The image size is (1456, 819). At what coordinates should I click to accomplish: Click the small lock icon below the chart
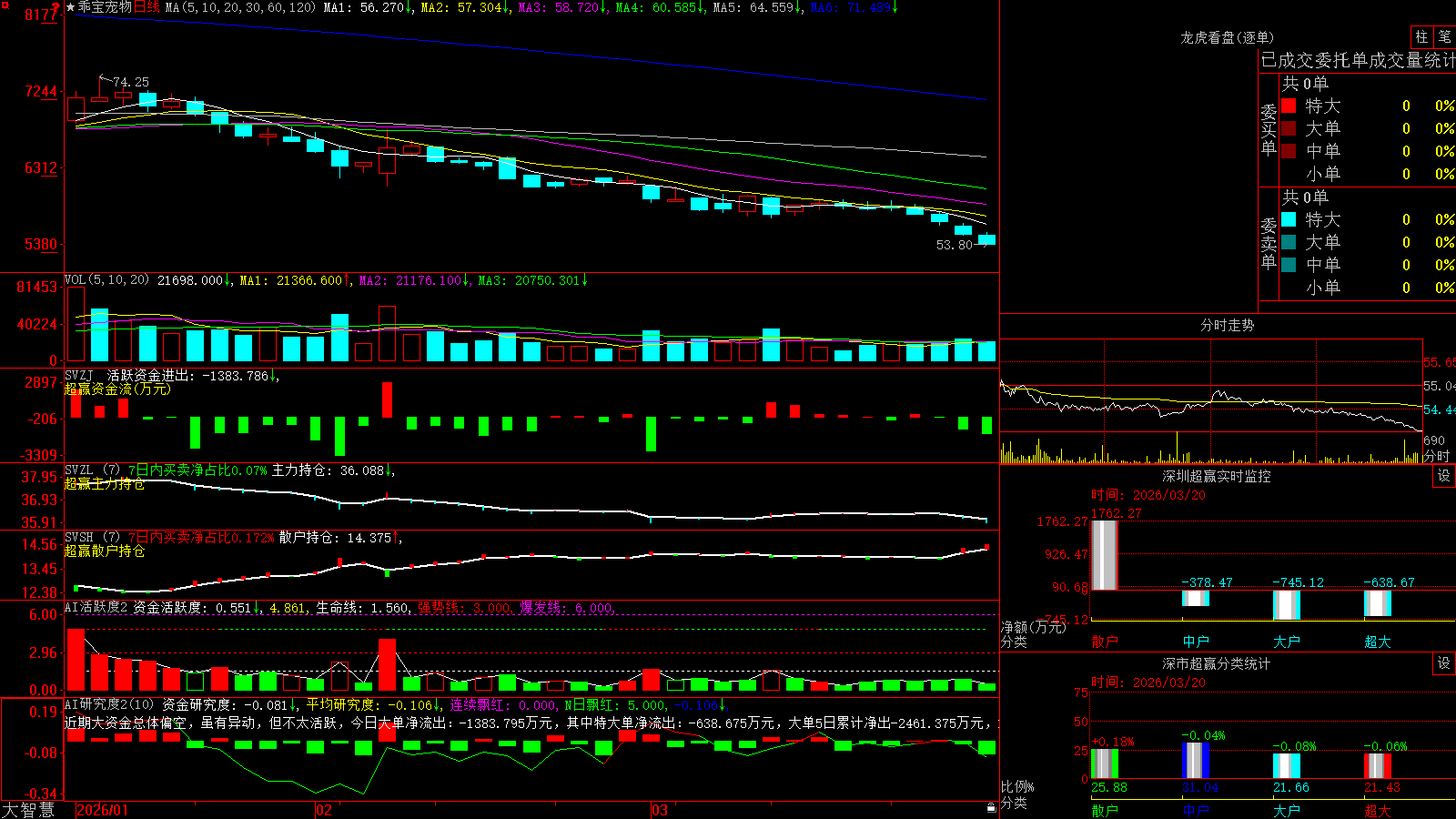[992, 808]
